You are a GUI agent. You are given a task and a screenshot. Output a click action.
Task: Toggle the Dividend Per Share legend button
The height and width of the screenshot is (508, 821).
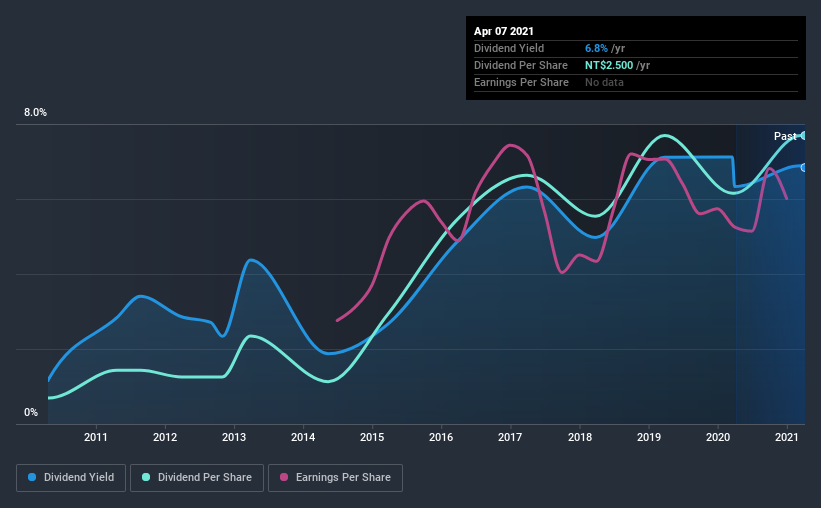(197, 478)
